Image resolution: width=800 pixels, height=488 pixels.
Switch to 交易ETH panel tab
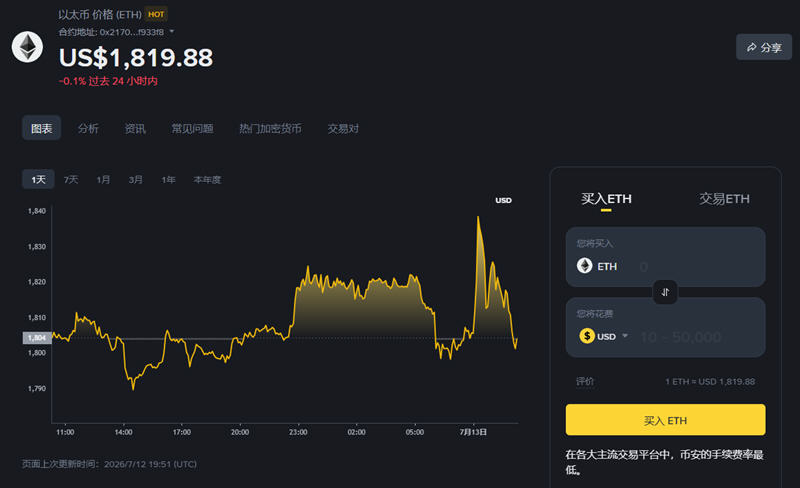(724, 199)
